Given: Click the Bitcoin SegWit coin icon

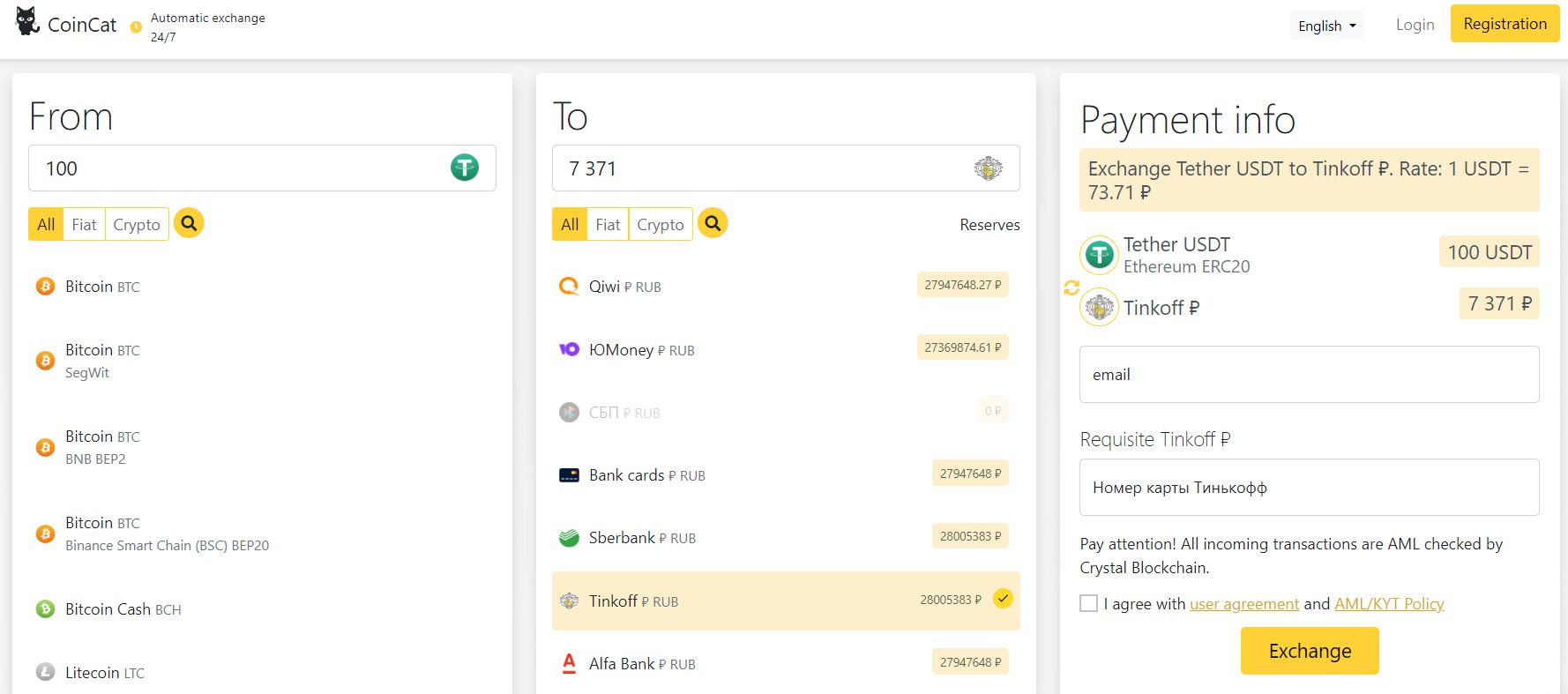Looking at the screenshot, I should coord(45,361).
